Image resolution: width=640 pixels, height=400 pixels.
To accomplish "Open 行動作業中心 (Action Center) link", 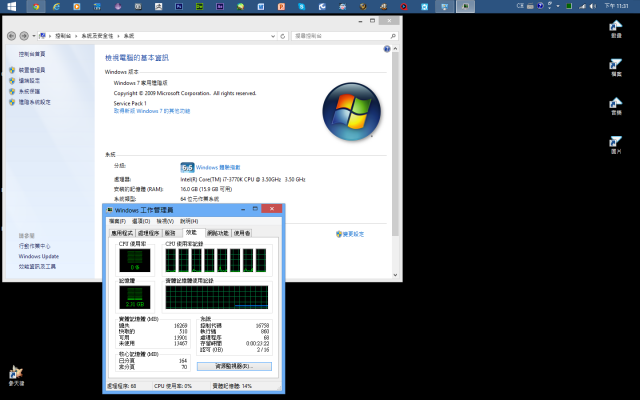I will [x=34, y=246].
